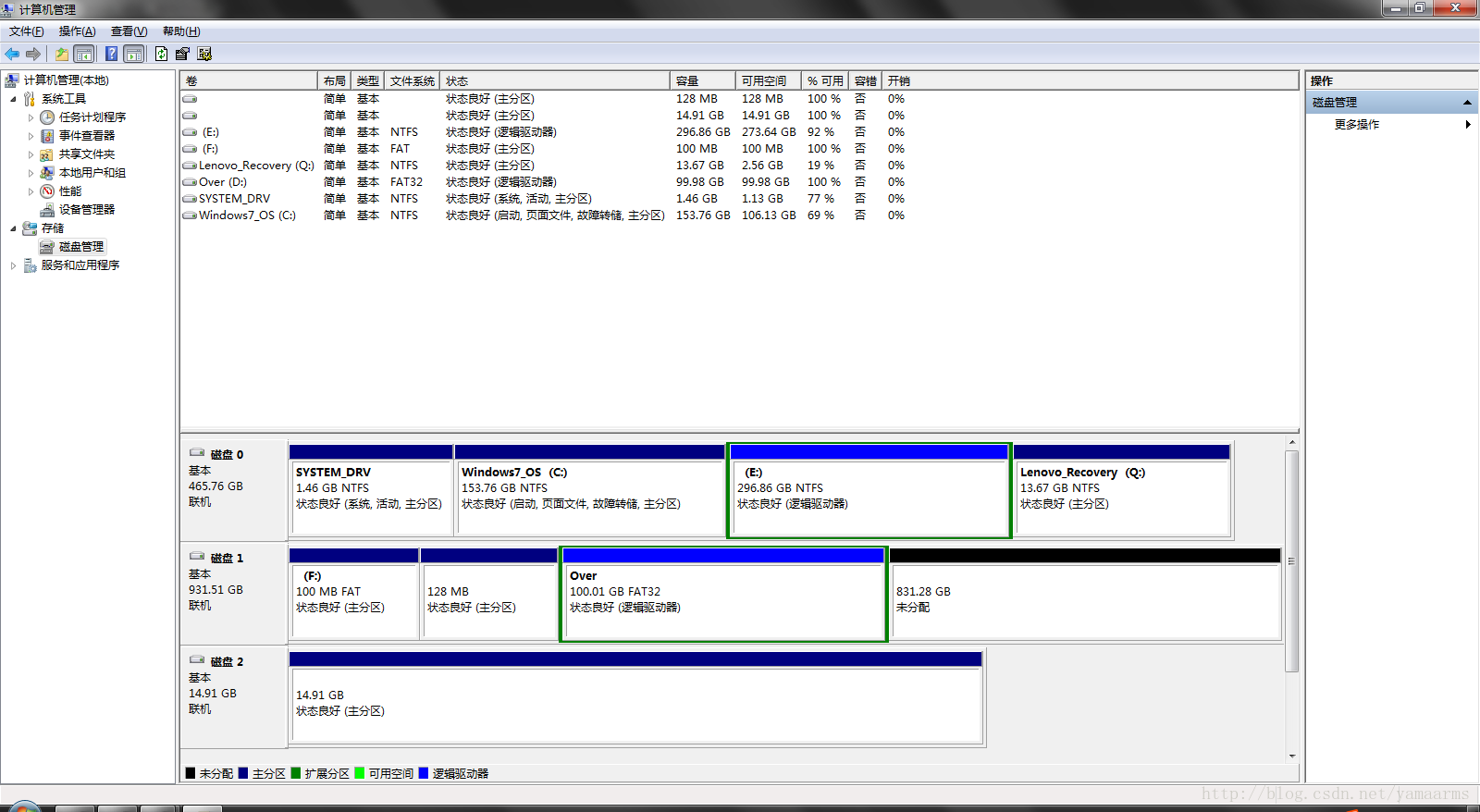Image resolution: width=1480 pixels, height=812 pixels.
Task: Click the Refresh toolbar icon
Action: (162, 54)
